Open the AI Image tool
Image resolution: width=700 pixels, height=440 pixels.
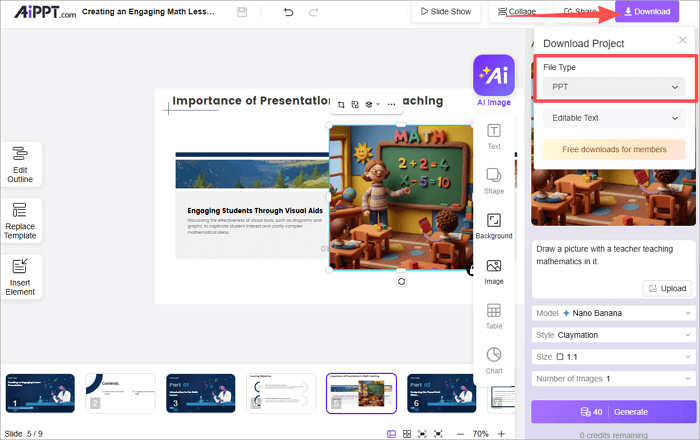point(494,81)
